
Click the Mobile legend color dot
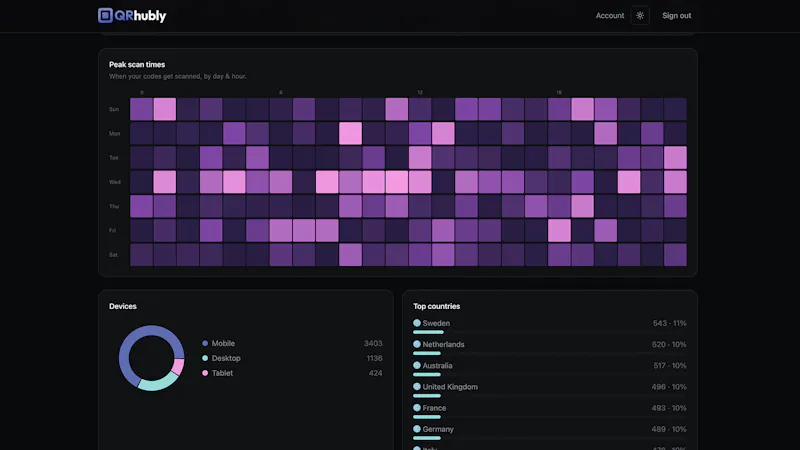click(x=205, y=343)
